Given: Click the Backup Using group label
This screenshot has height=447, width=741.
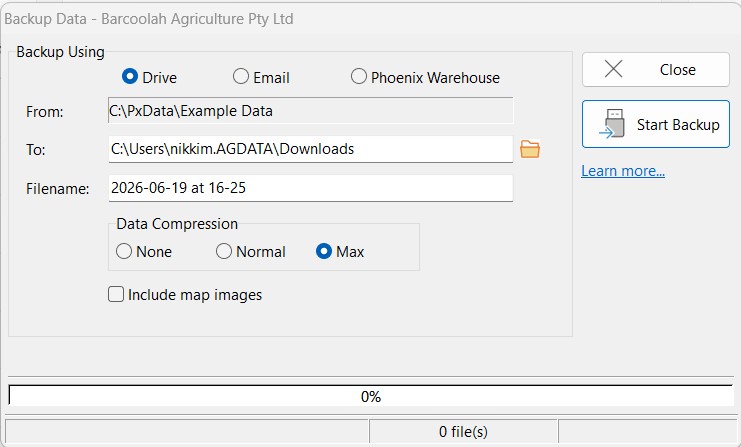Looking at the screenshot, I should (60, 52).
